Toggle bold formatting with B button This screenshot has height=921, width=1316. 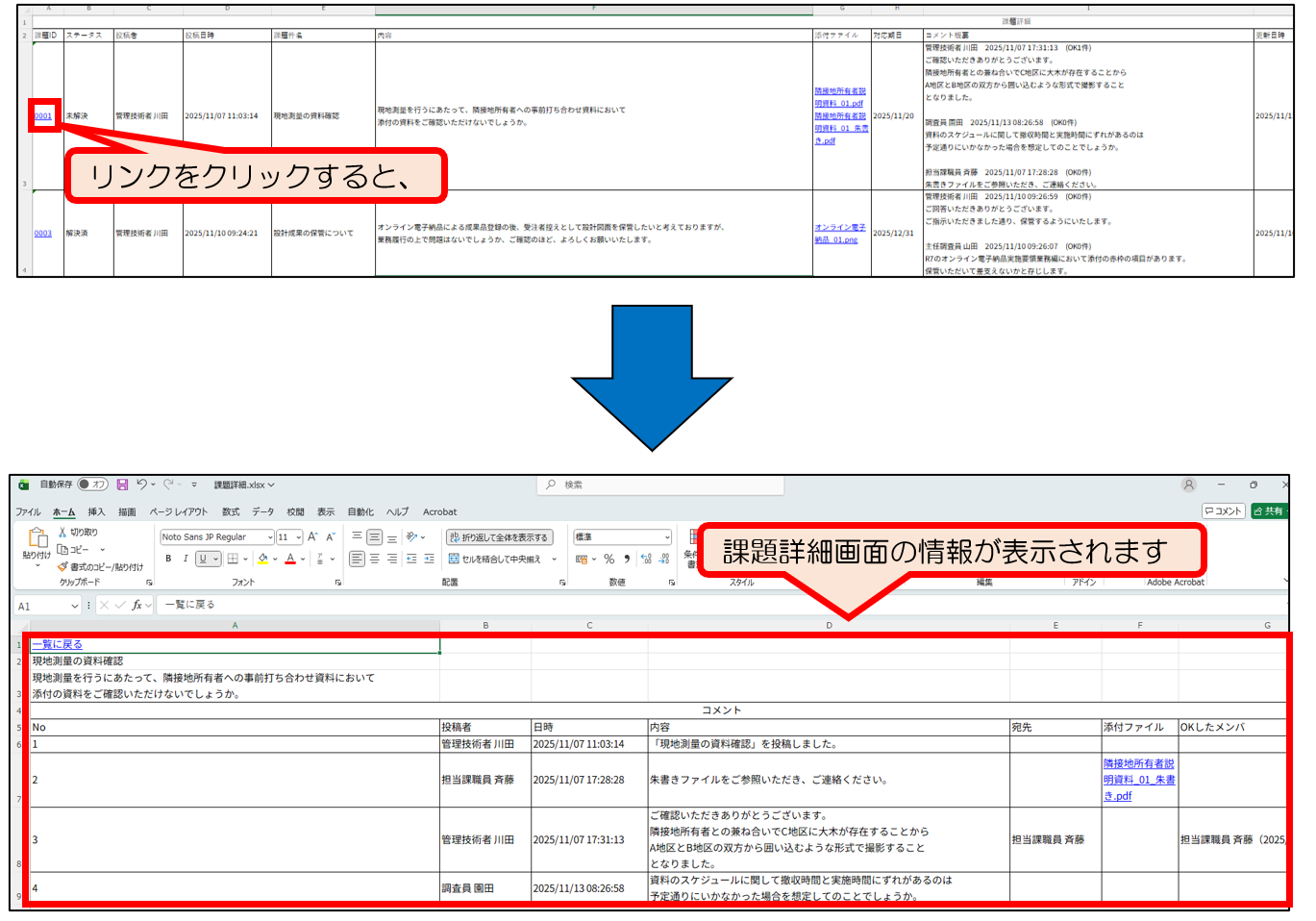[168, 559]
